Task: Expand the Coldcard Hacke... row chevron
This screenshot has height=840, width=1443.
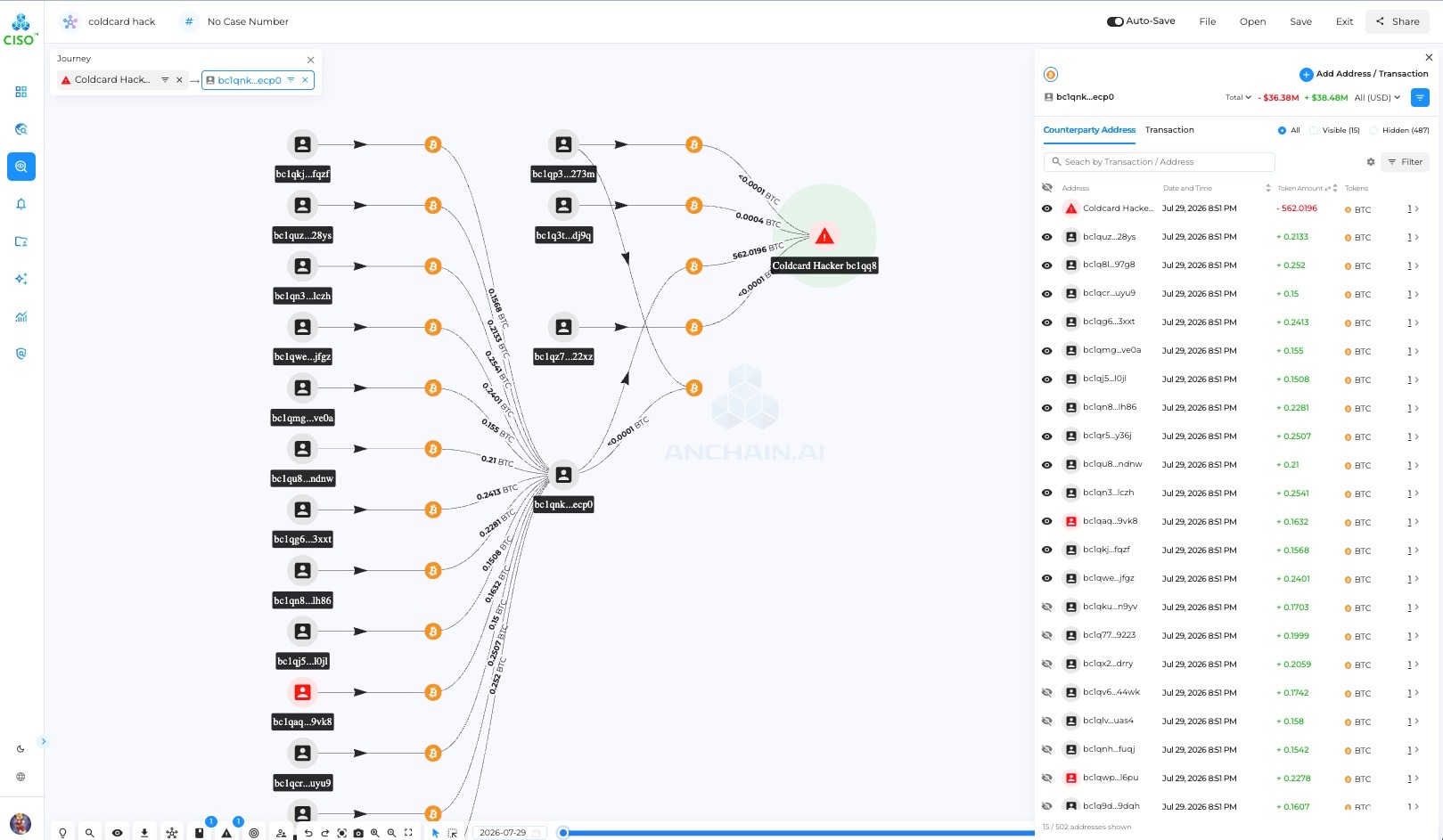Action: coord(1417,209)
